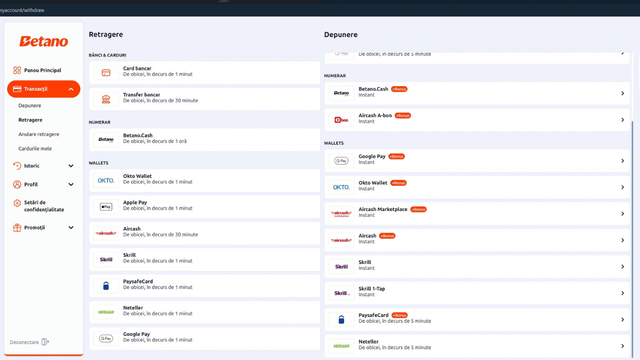Click Transfer bancar withdrawal option text
The width and height of the screenshot is (640, 360).
tap(142, 95)
